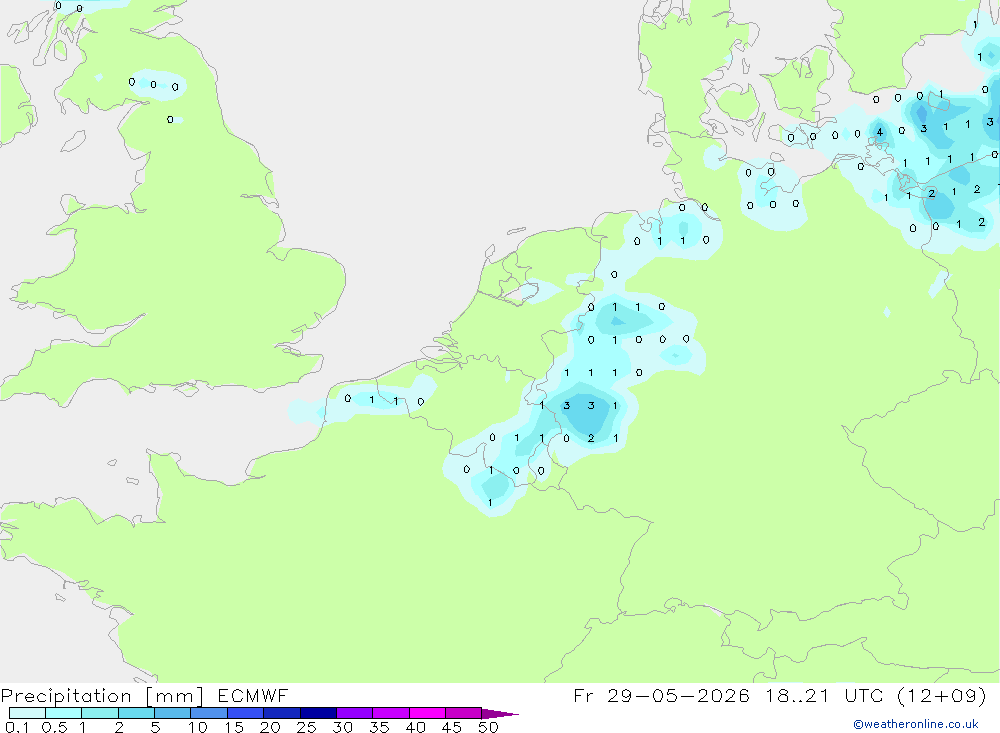The height and width of the screenshot is (733, 1000).
Task: Click the 0.5–1 mm legend color box
Action: 63,713
